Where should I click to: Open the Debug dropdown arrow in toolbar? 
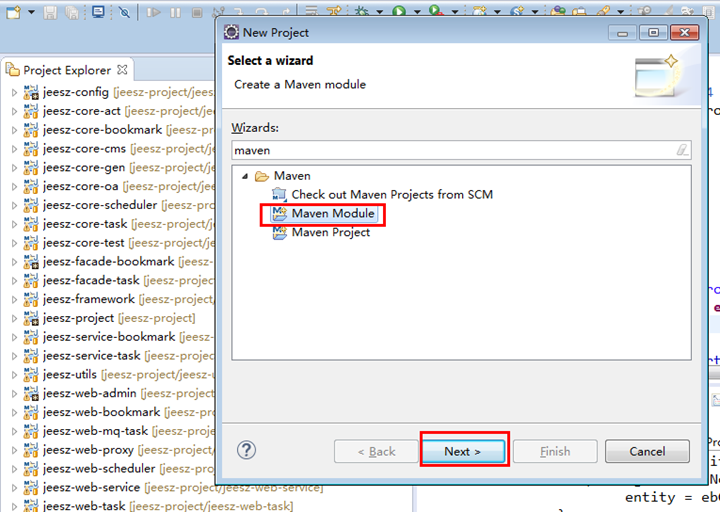click(379, 12)
